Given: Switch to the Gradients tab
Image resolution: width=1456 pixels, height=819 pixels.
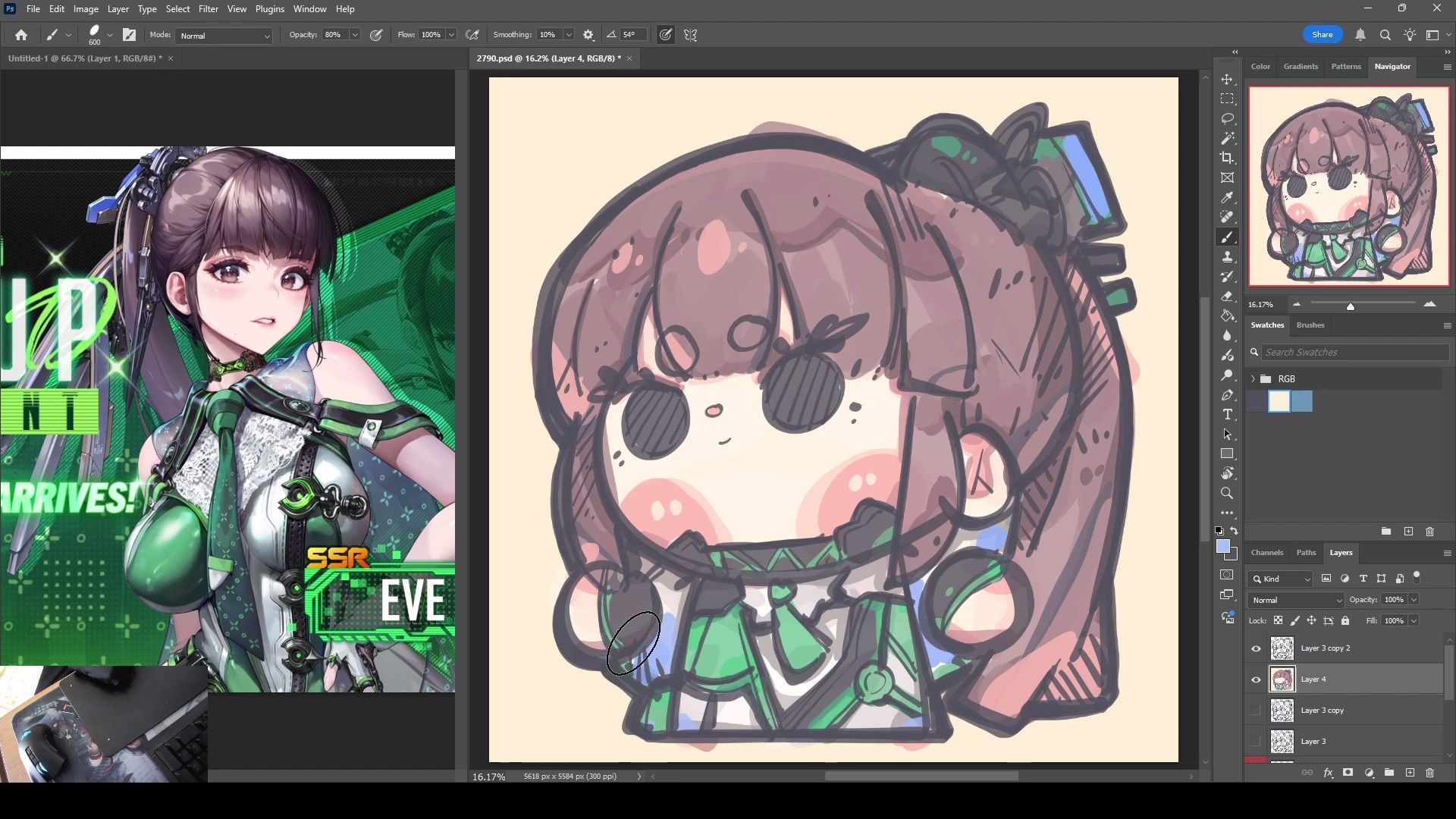Looking at the screenshot, I should (x=1301, y=67).
